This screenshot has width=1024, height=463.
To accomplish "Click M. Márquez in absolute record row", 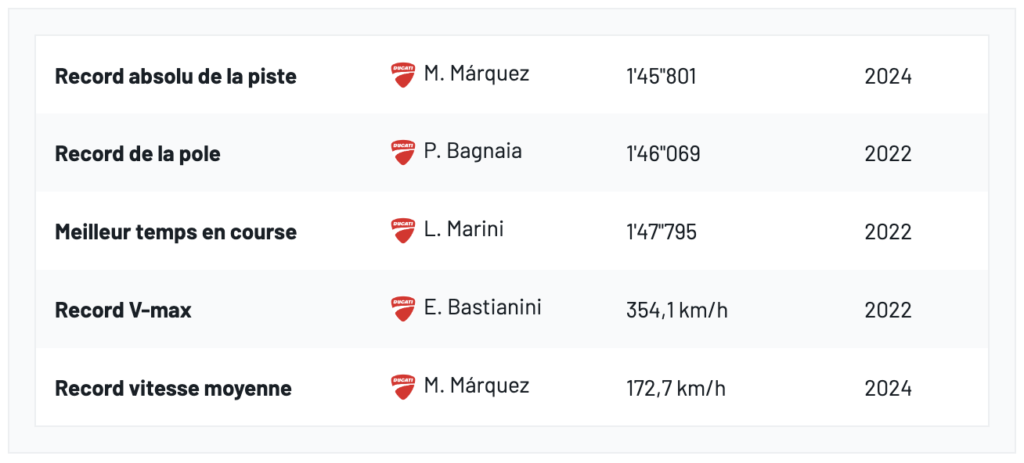I will (477, 74).
